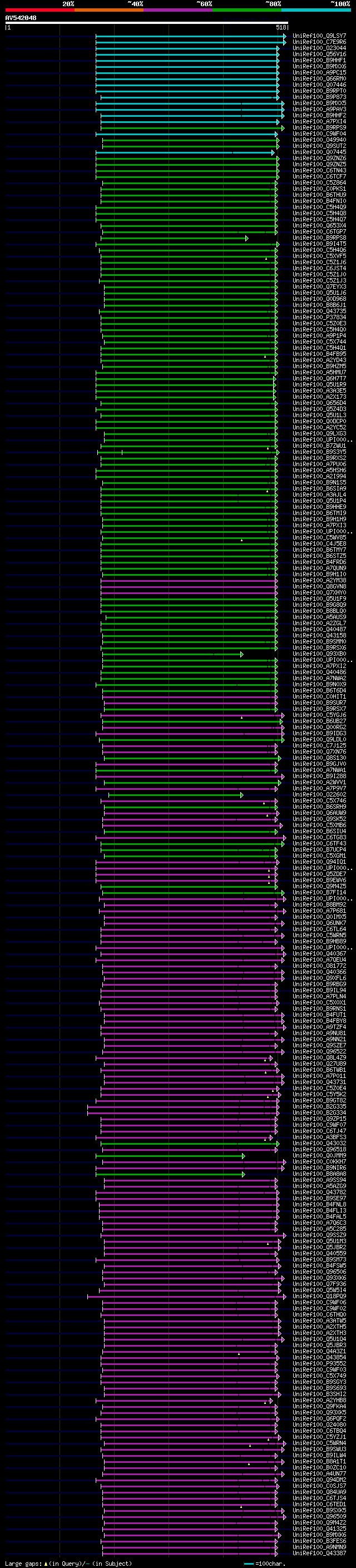The width and height of the screenshot is (356, 1568).
Task: Select the UniRef100_Q8S130 label
Action: pyautogui.click(x=319, y=758)
